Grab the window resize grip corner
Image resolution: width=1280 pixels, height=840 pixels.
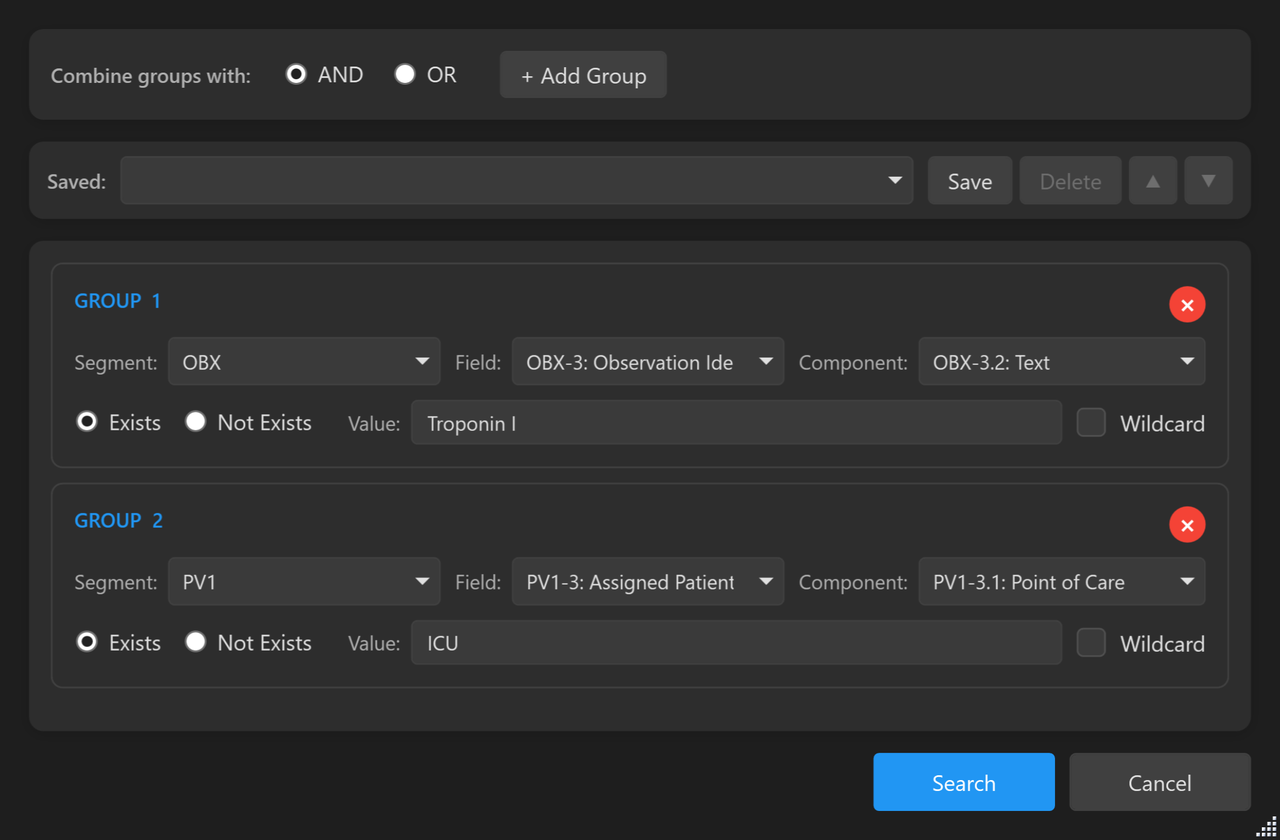tap(1266, 826)
